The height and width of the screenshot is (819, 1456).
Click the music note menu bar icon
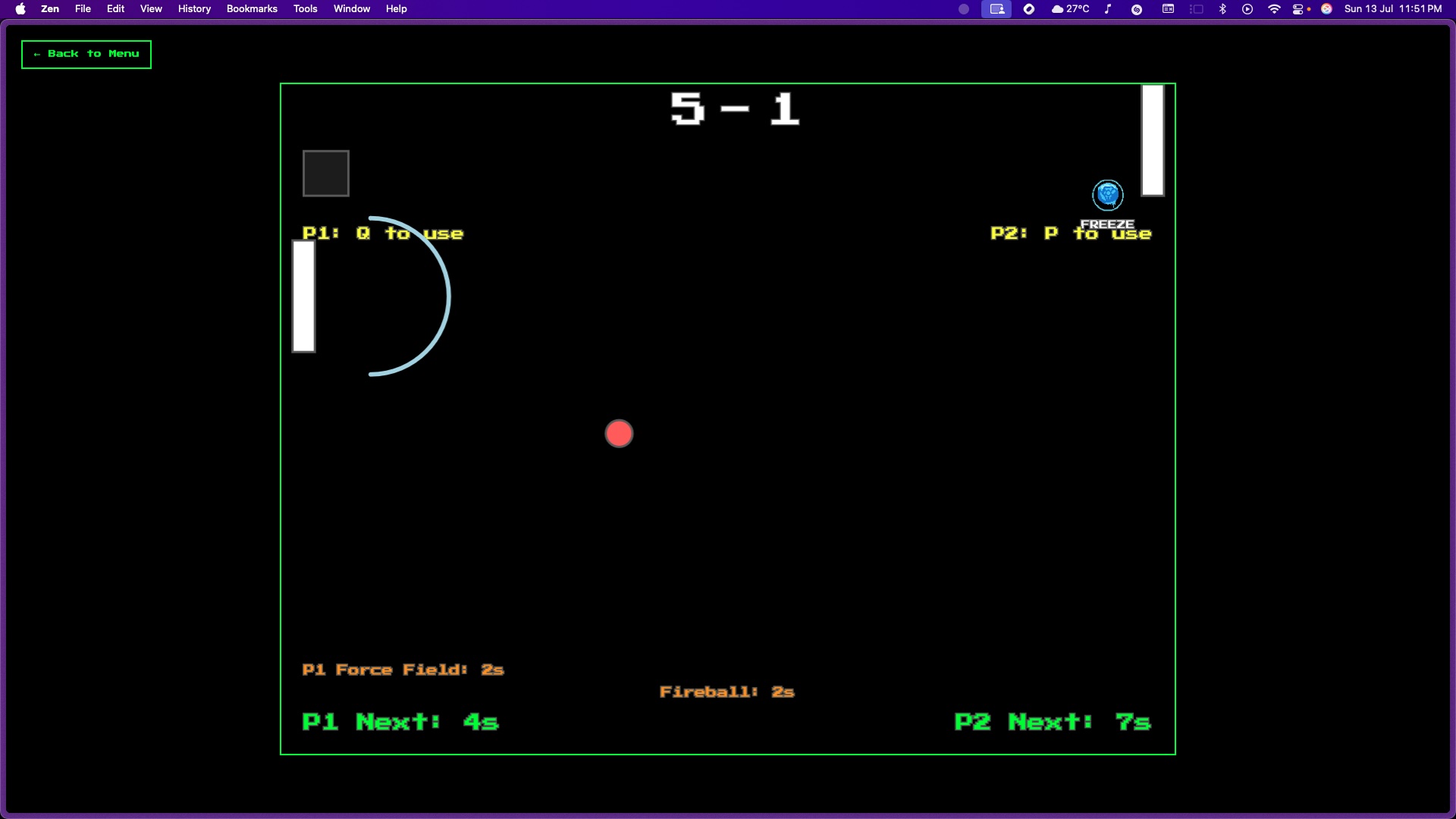coord(1108,9)
